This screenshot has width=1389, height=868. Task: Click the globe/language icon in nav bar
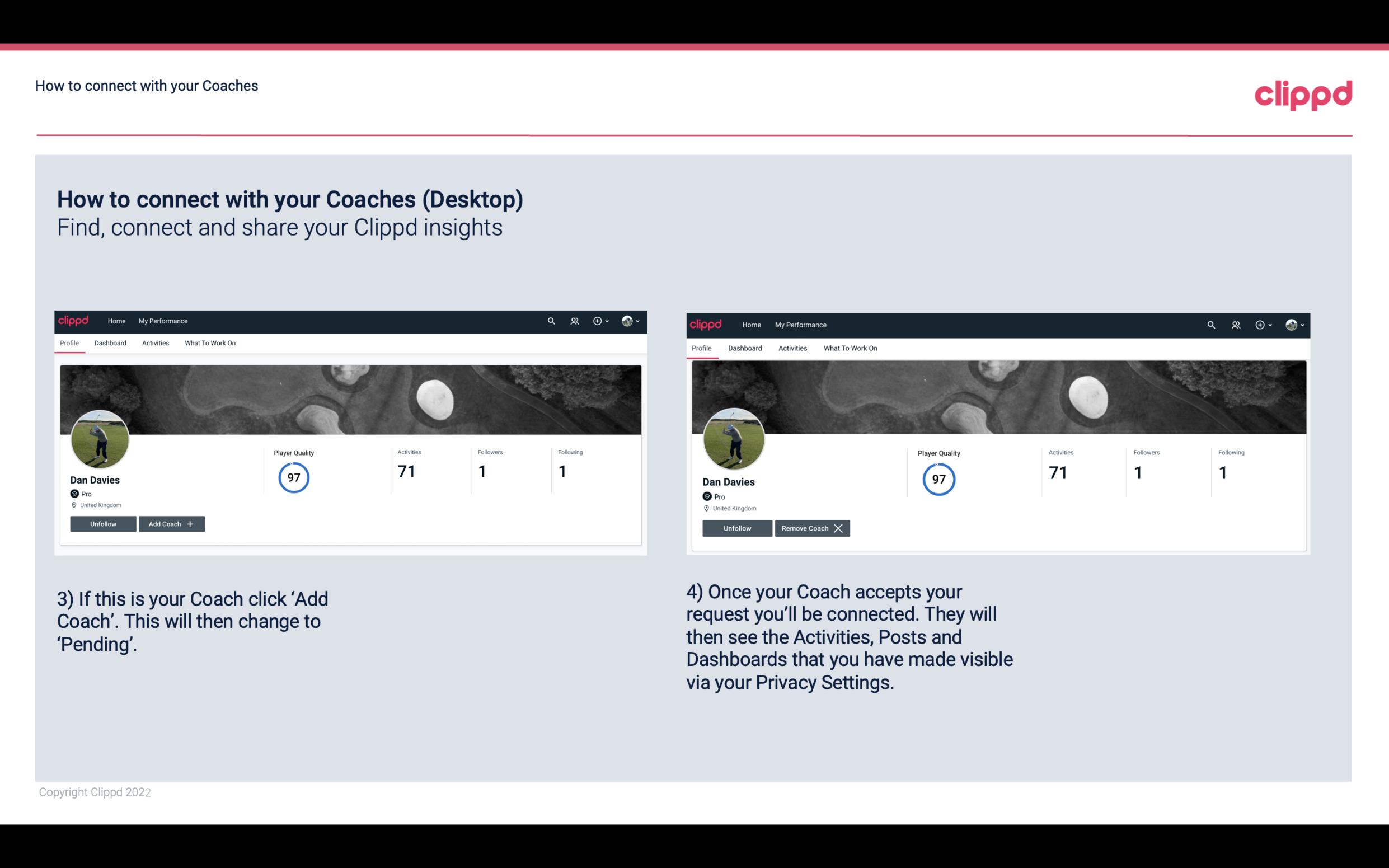click(x=627, y=321)
